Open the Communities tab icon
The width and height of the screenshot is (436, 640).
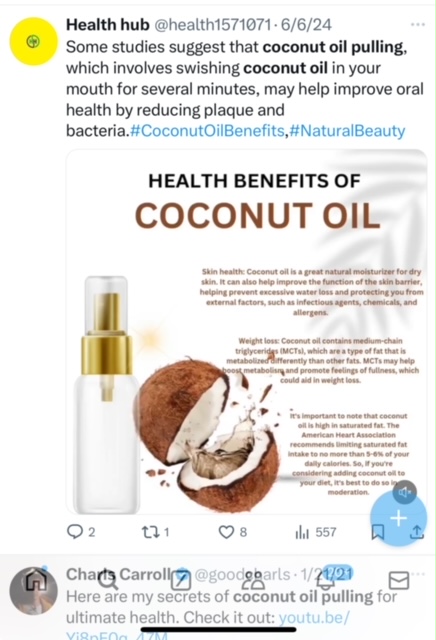coord(253,581)
